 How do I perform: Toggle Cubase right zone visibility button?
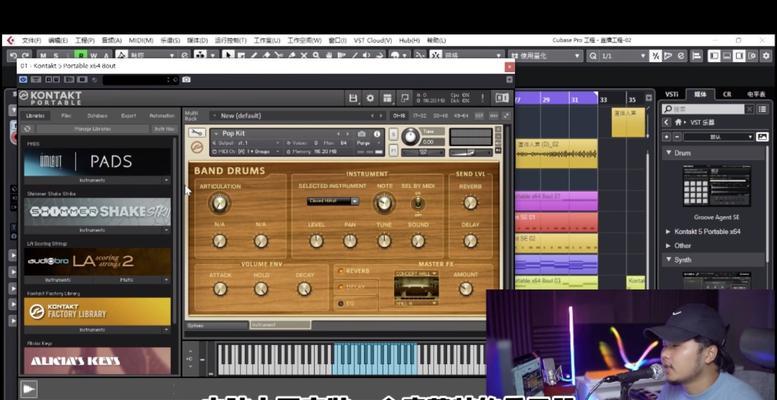tap(739, 56)
